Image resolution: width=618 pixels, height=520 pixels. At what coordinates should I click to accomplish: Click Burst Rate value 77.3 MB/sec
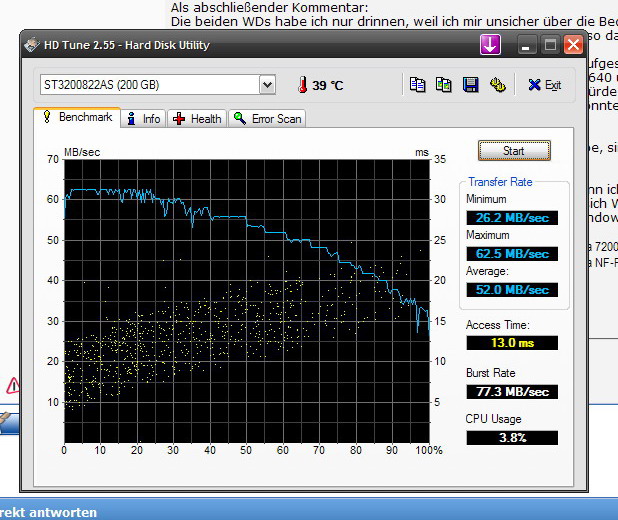pos(512,392)
